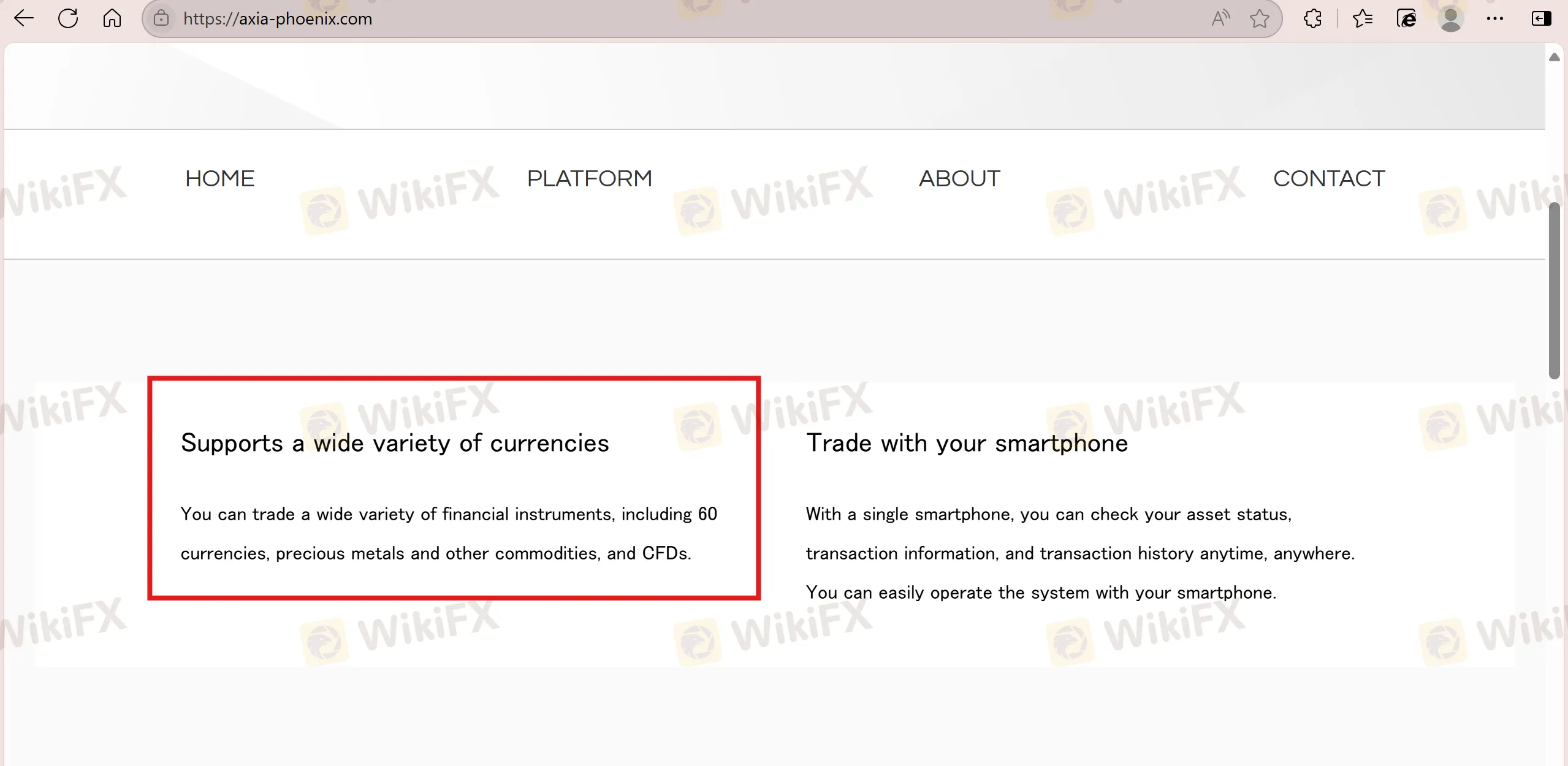Go to the CONTACT page link

pyautogui.click(x=1329, y=178)
